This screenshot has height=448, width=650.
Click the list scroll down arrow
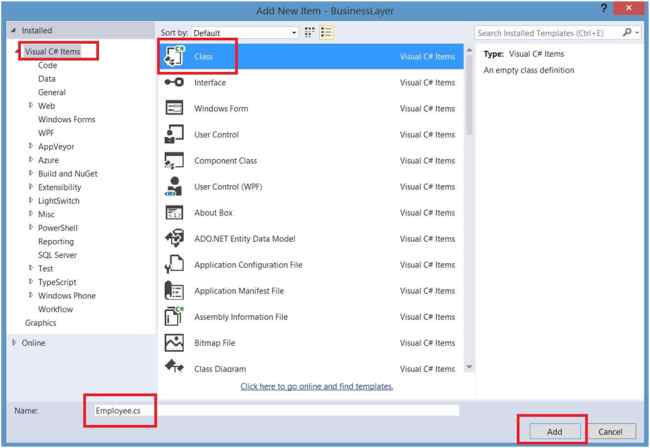(x=469, y=367)
